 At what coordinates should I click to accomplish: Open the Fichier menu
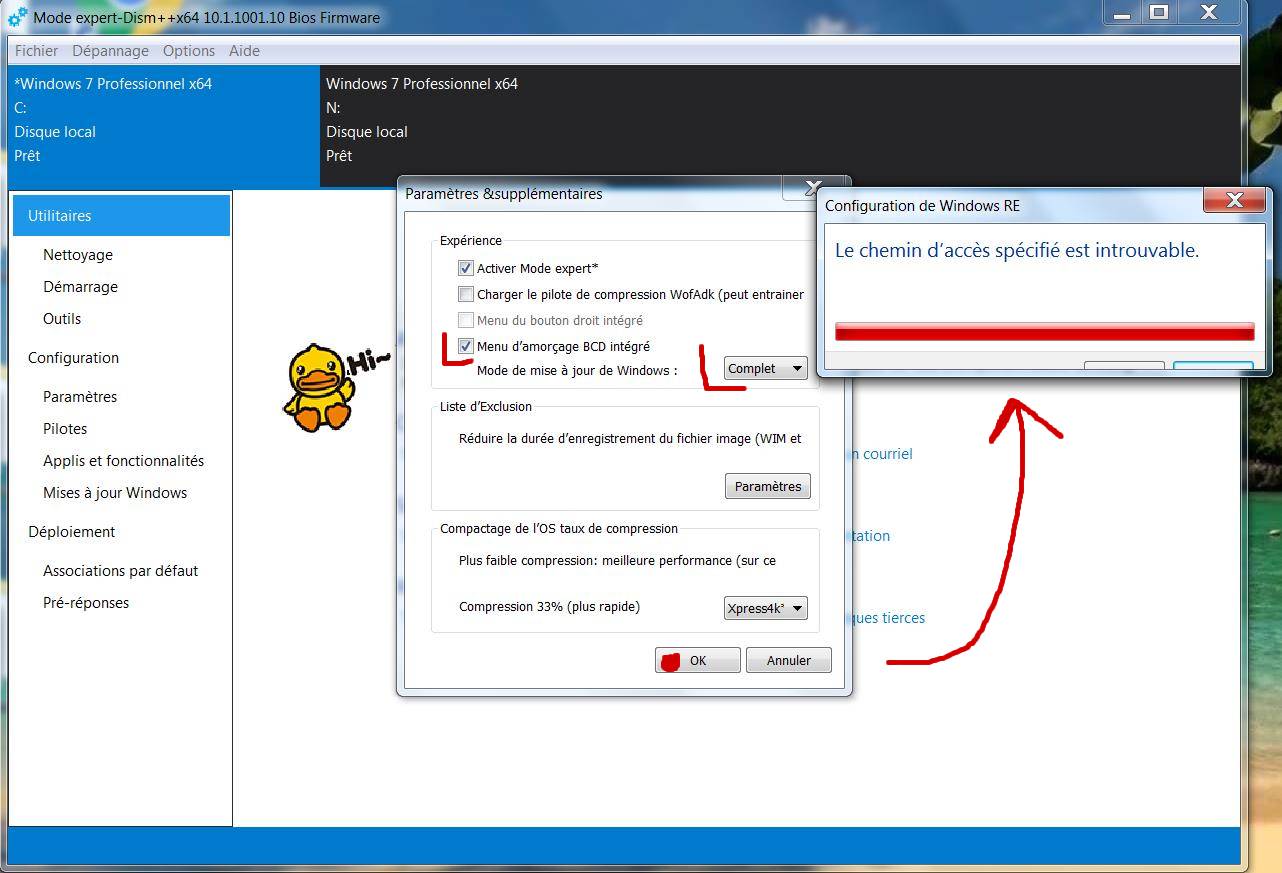point(35,50)
